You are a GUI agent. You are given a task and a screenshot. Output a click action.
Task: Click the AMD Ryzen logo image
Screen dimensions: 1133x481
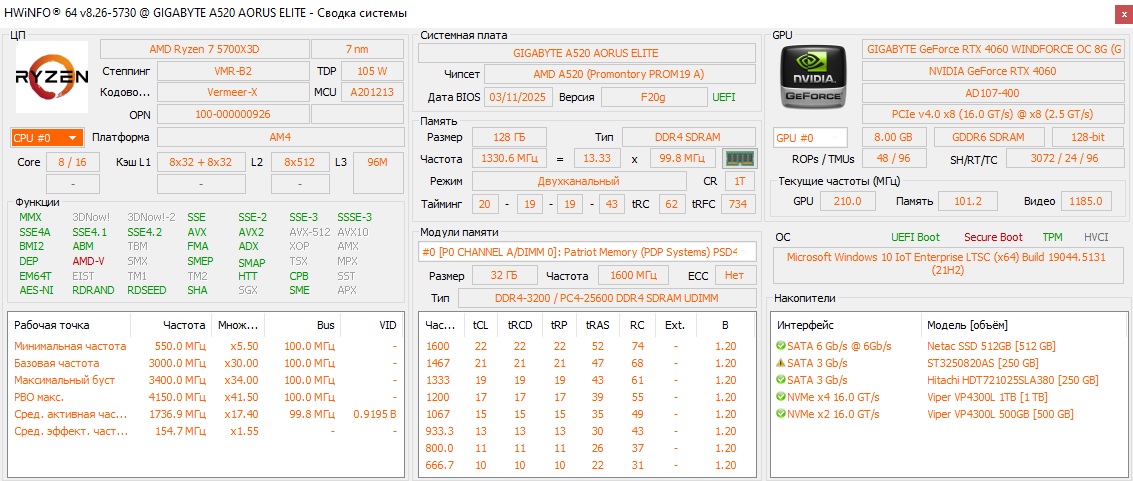[52, 76]
